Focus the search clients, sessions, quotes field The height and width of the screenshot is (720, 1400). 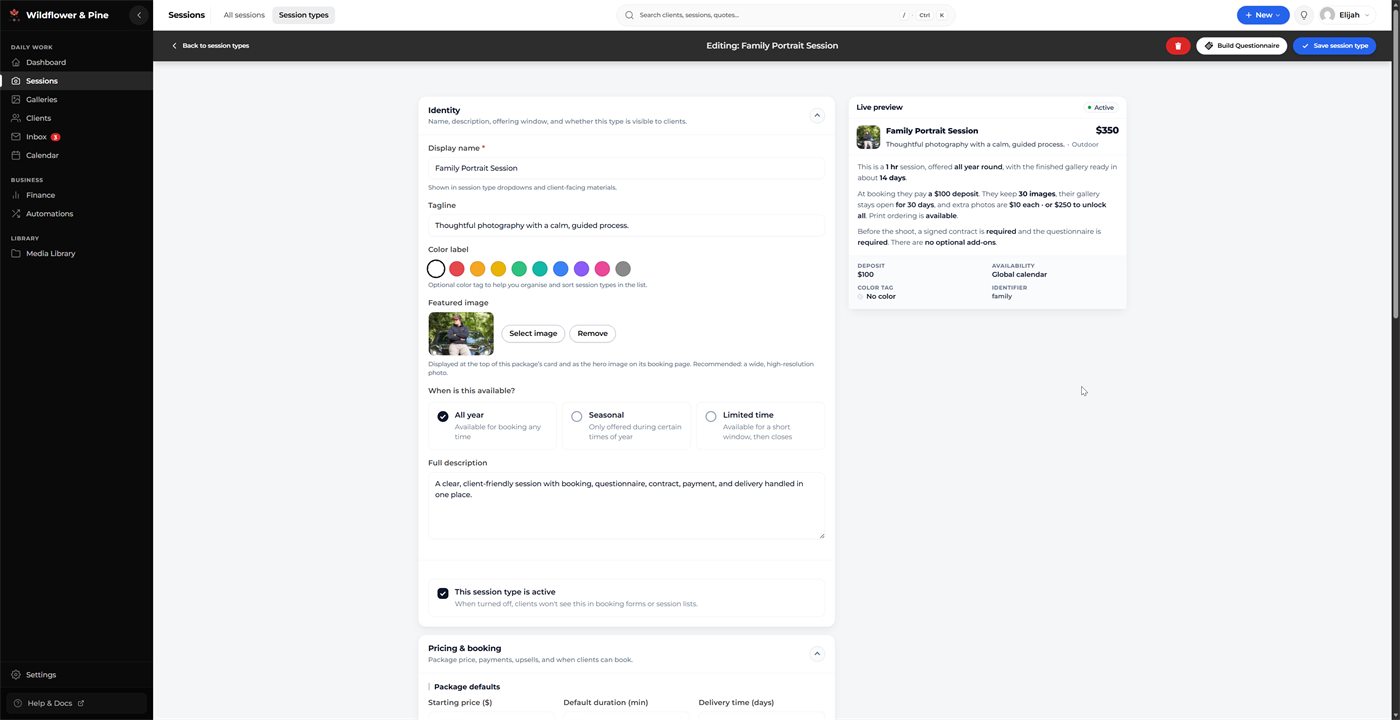click(786, 15)
